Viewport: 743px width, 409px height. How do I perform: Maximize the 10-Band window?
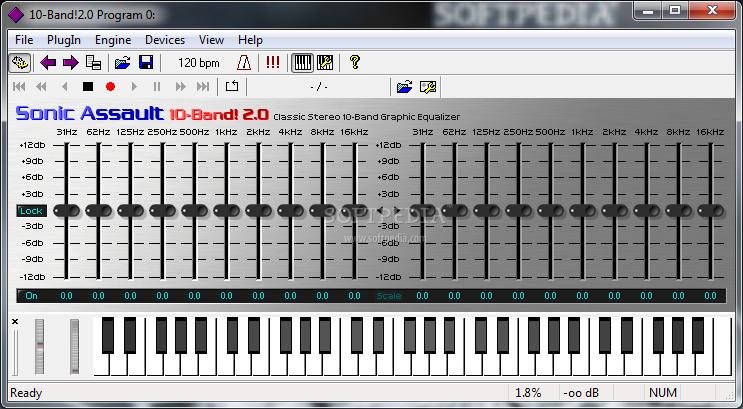click(675, 10)
